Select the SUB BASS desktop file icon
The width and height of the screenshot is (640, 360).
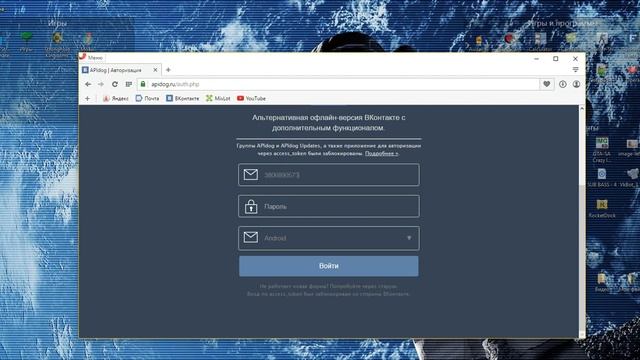(602, 178)
